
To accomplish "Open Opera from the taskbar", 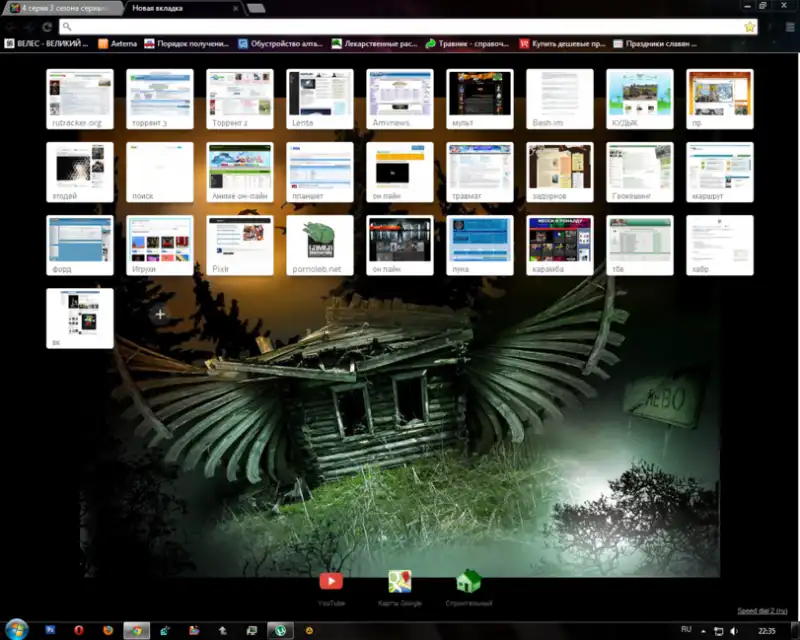I will pyautogui.click(x=78, y=630).
